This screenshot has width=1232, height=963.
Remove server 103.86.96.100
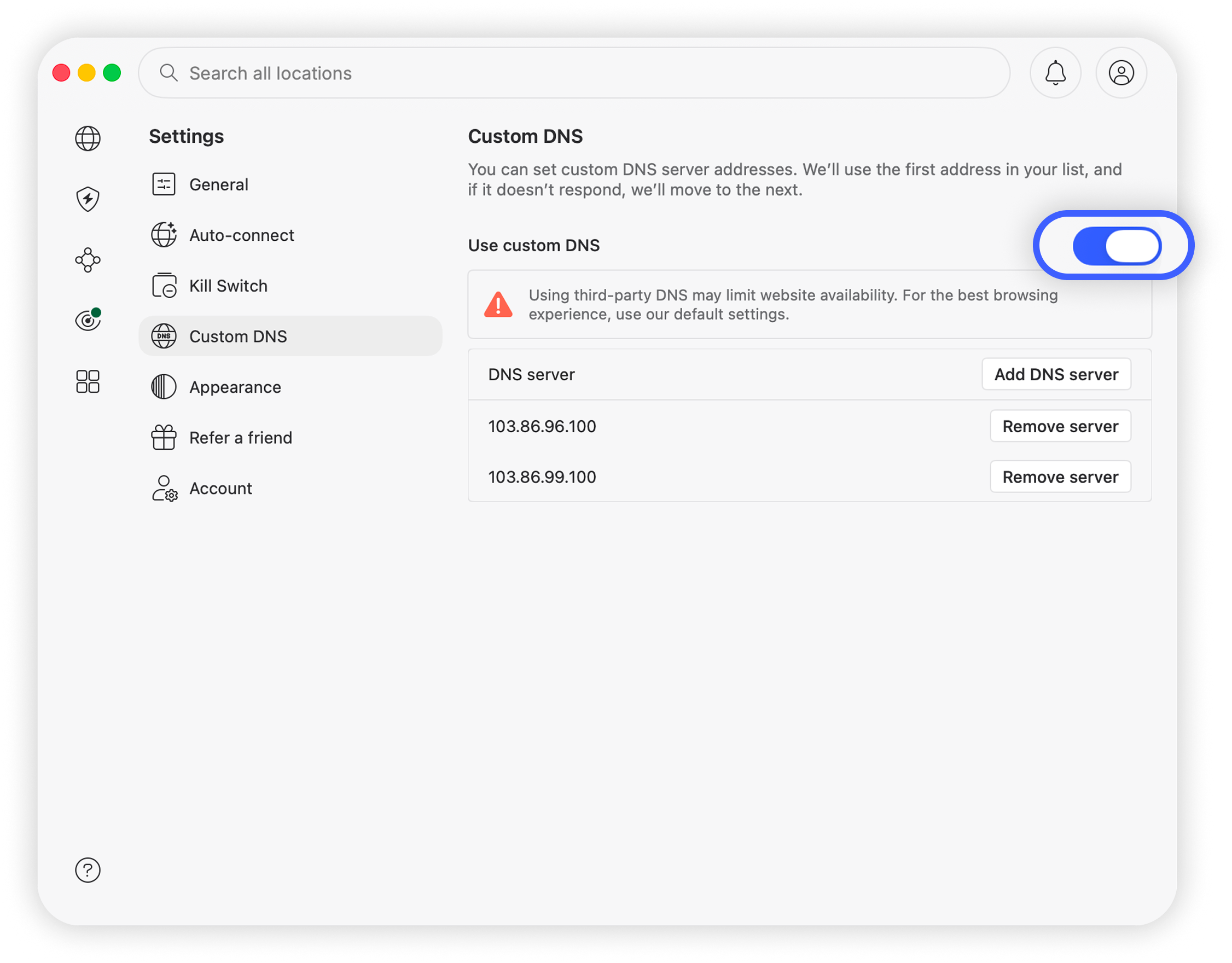coord(1061,426)
